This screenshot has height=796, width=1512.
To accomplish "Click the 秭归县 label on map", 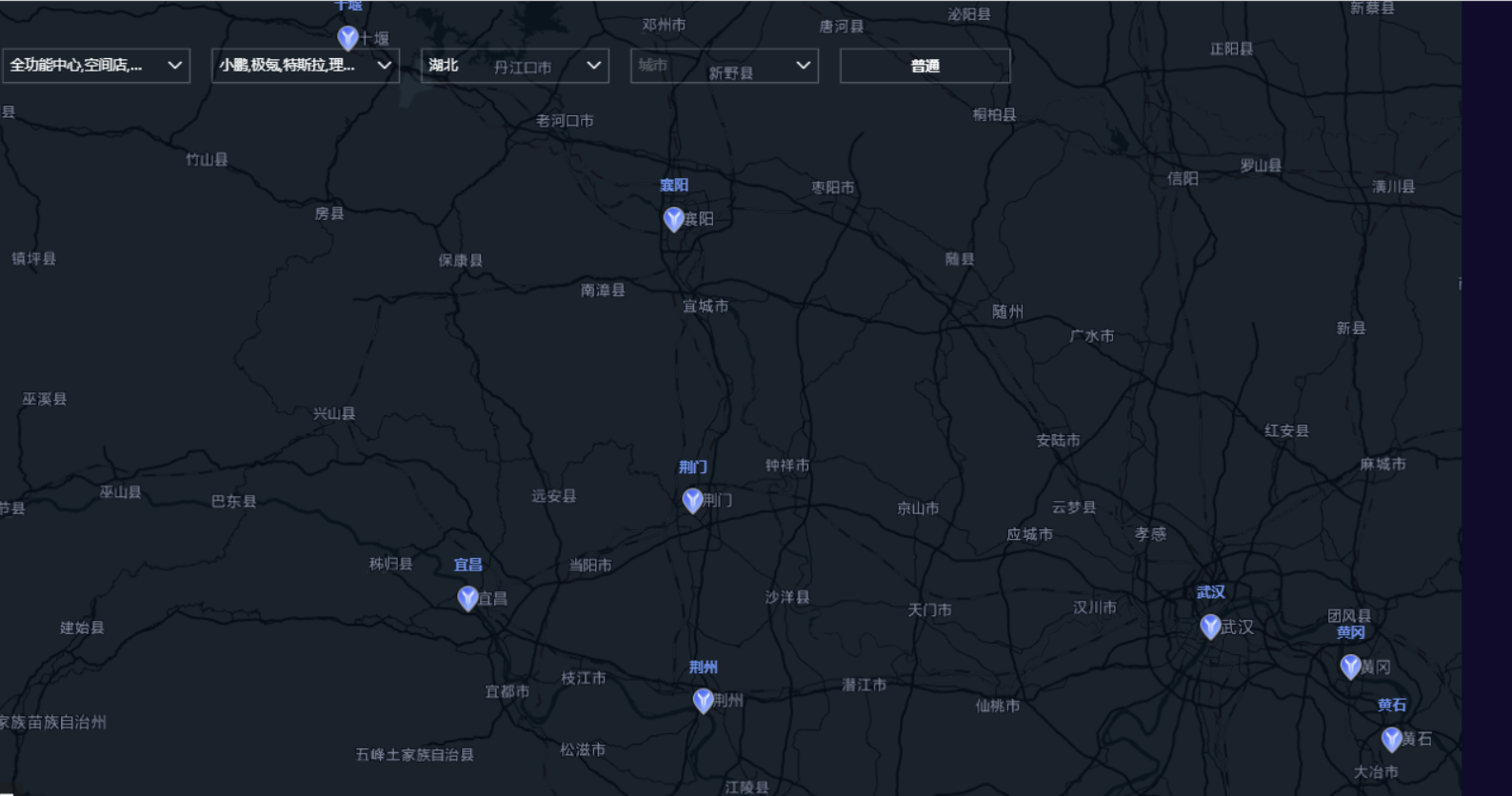I will pos(391,564).
